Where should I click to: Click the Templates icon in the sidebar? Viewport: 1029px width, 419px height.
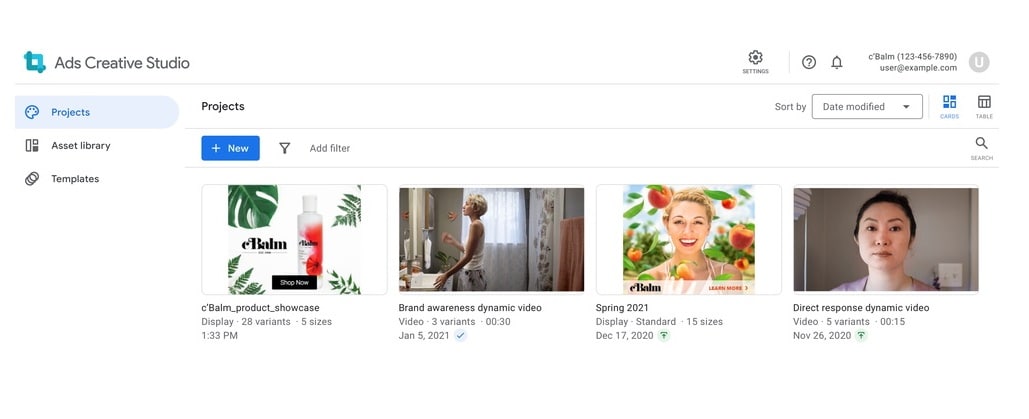(32, 179)
